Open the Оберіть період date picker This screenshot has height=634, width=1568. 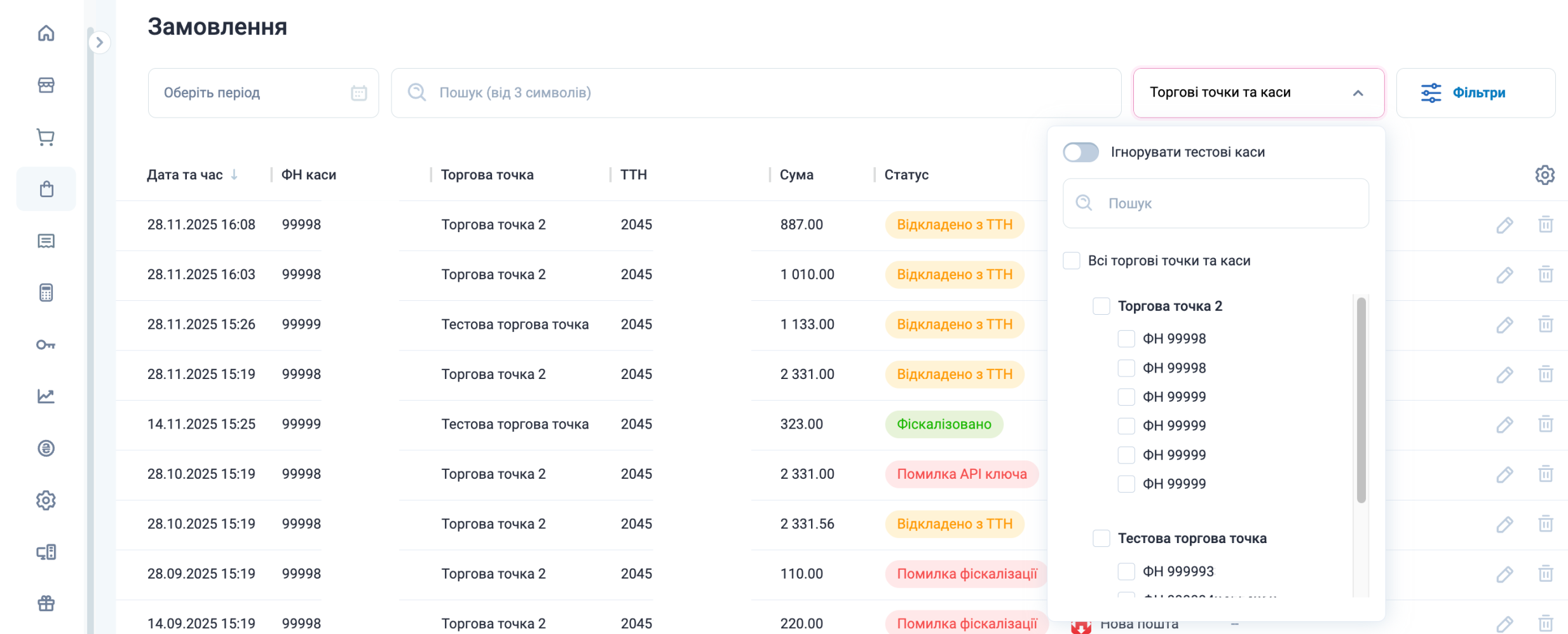[263, 93]
